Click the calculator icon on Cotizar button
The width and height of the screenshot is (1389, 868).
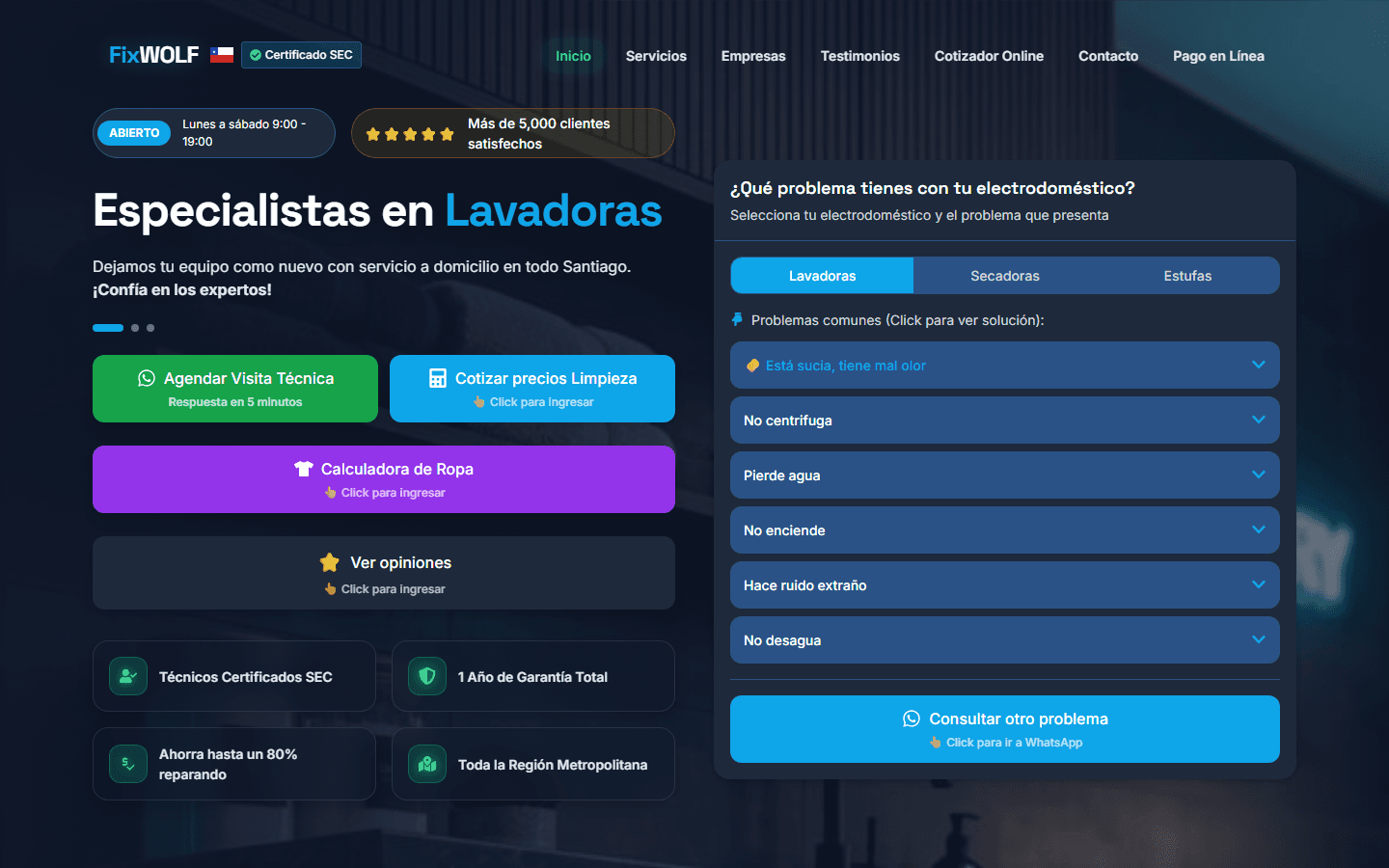[438, 378]
